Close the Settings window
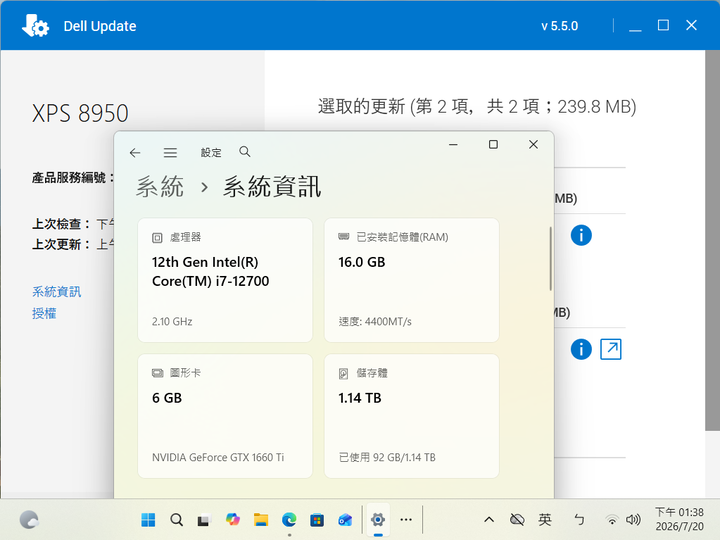This screenshot has height=540, width=720. click(533, 145)
